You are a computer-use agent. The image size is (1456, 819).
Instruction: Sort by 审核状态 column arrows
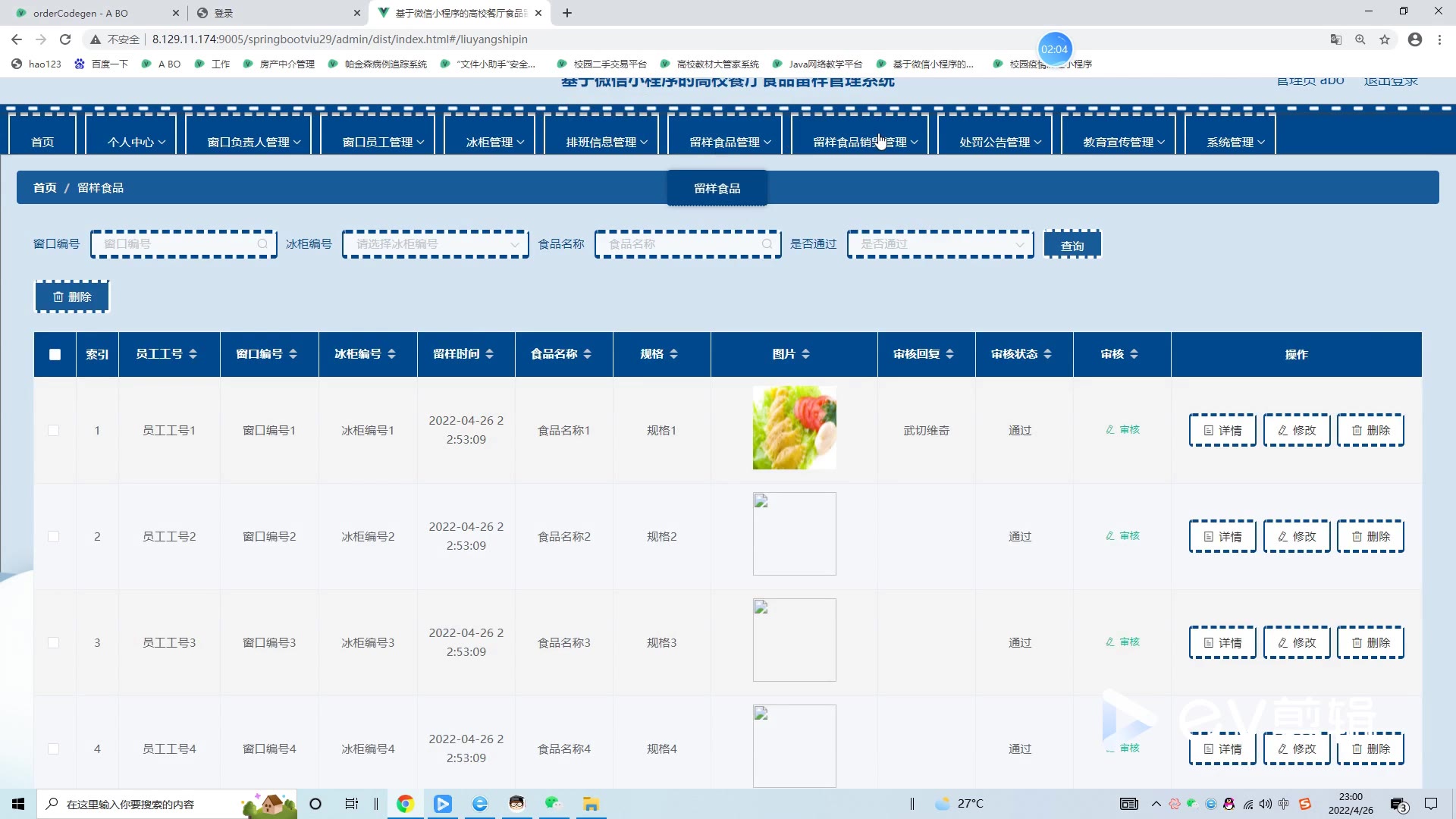(x=1047, y=354)
